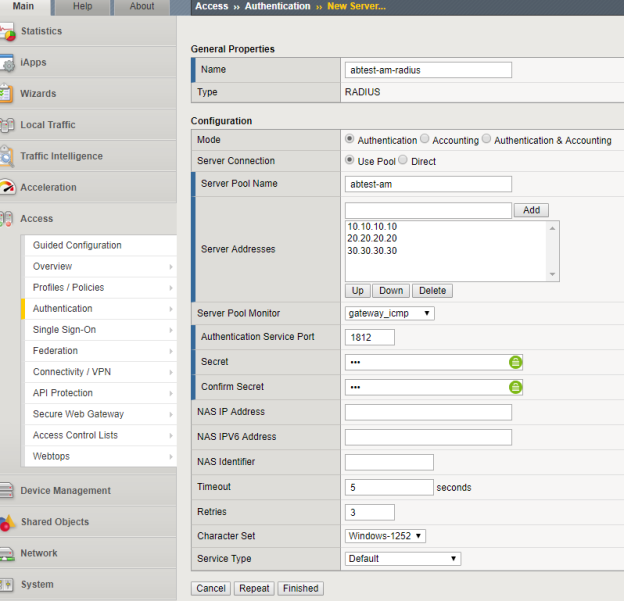Click the Device Management icon
624x601 pixels.
(x=7, y=491)
